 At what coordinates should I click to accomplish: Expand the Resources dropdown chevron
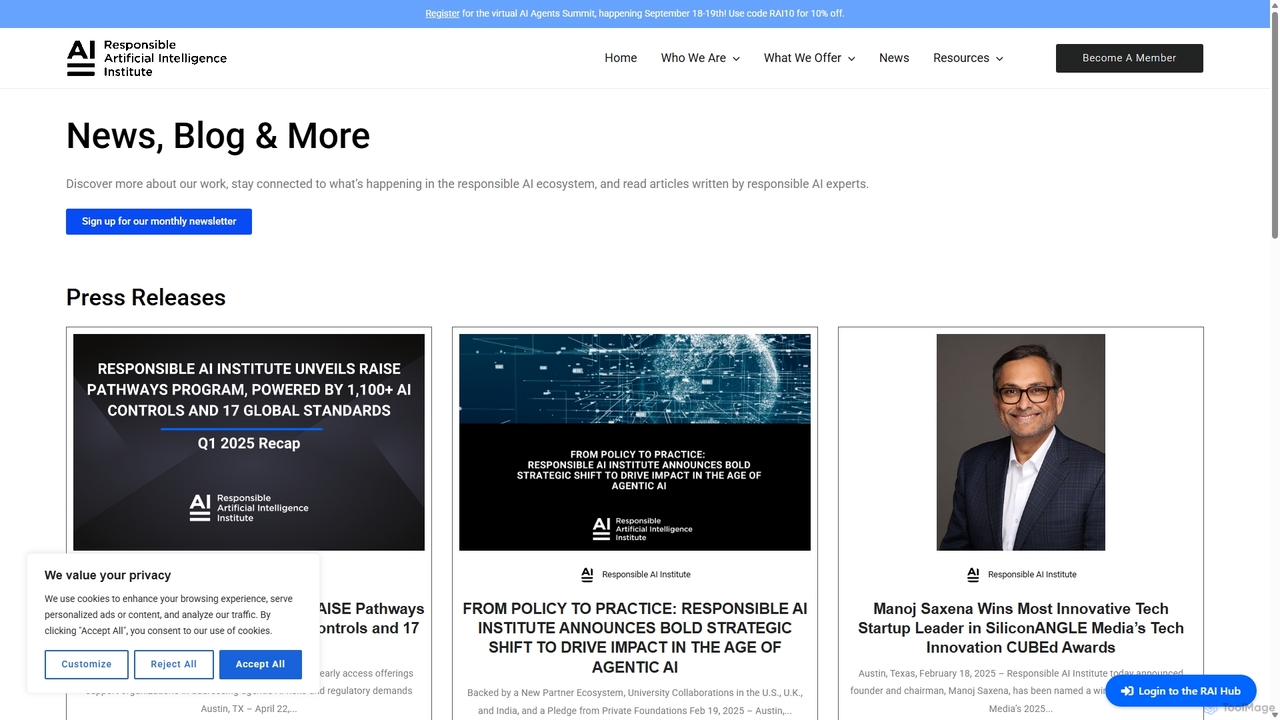[x=999, y=59]
